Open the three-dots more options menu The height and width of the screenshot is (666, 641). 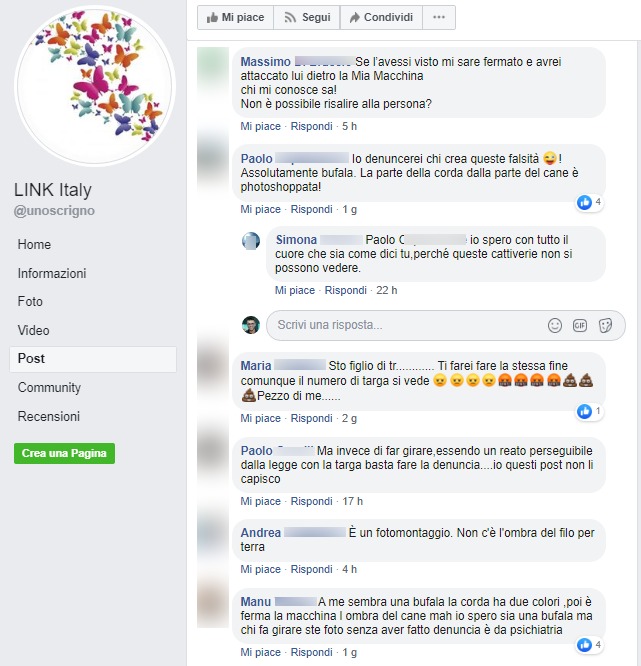[439, 17]
